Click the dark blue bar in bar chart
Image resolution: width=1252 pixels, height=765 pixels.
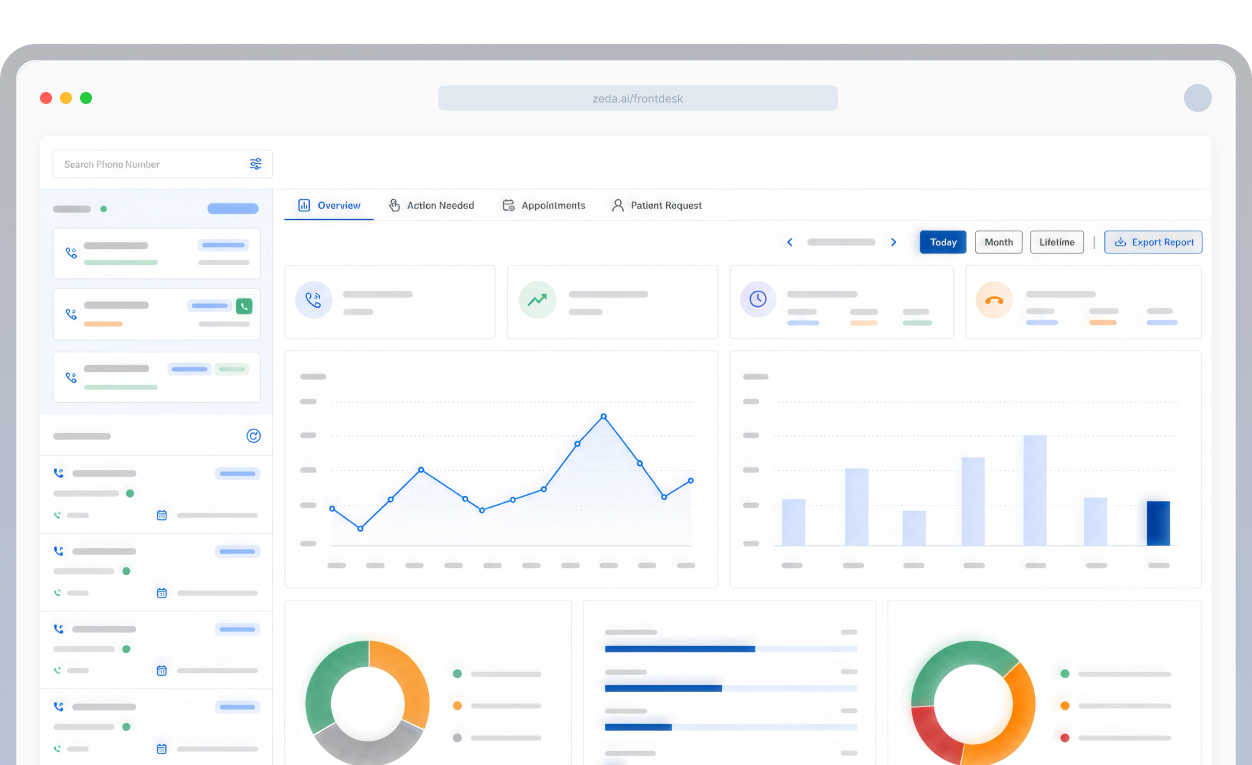tap(1158, 523)
